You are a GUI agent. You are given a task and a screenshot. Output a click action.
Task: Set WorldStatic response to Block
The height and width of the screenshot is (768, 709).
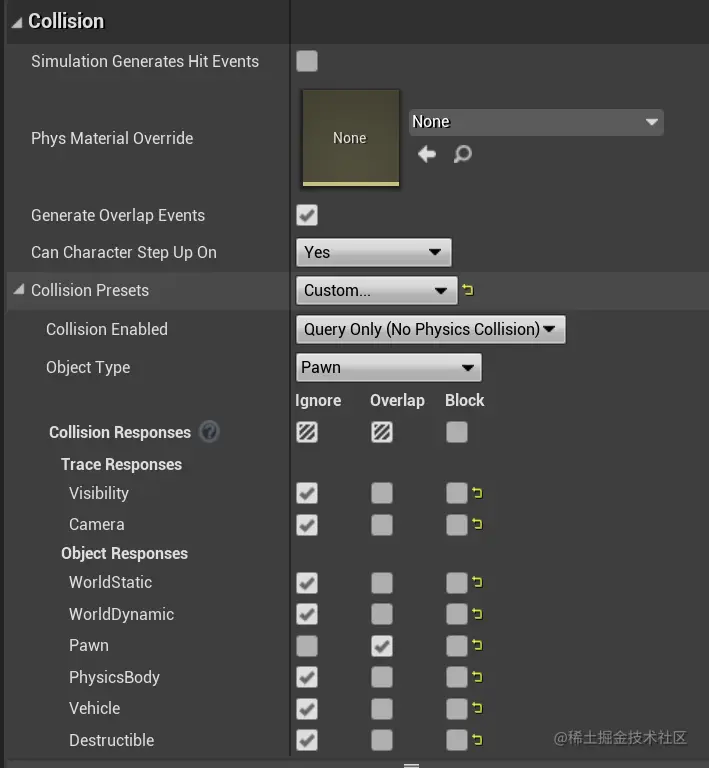[x=456, y=583]
